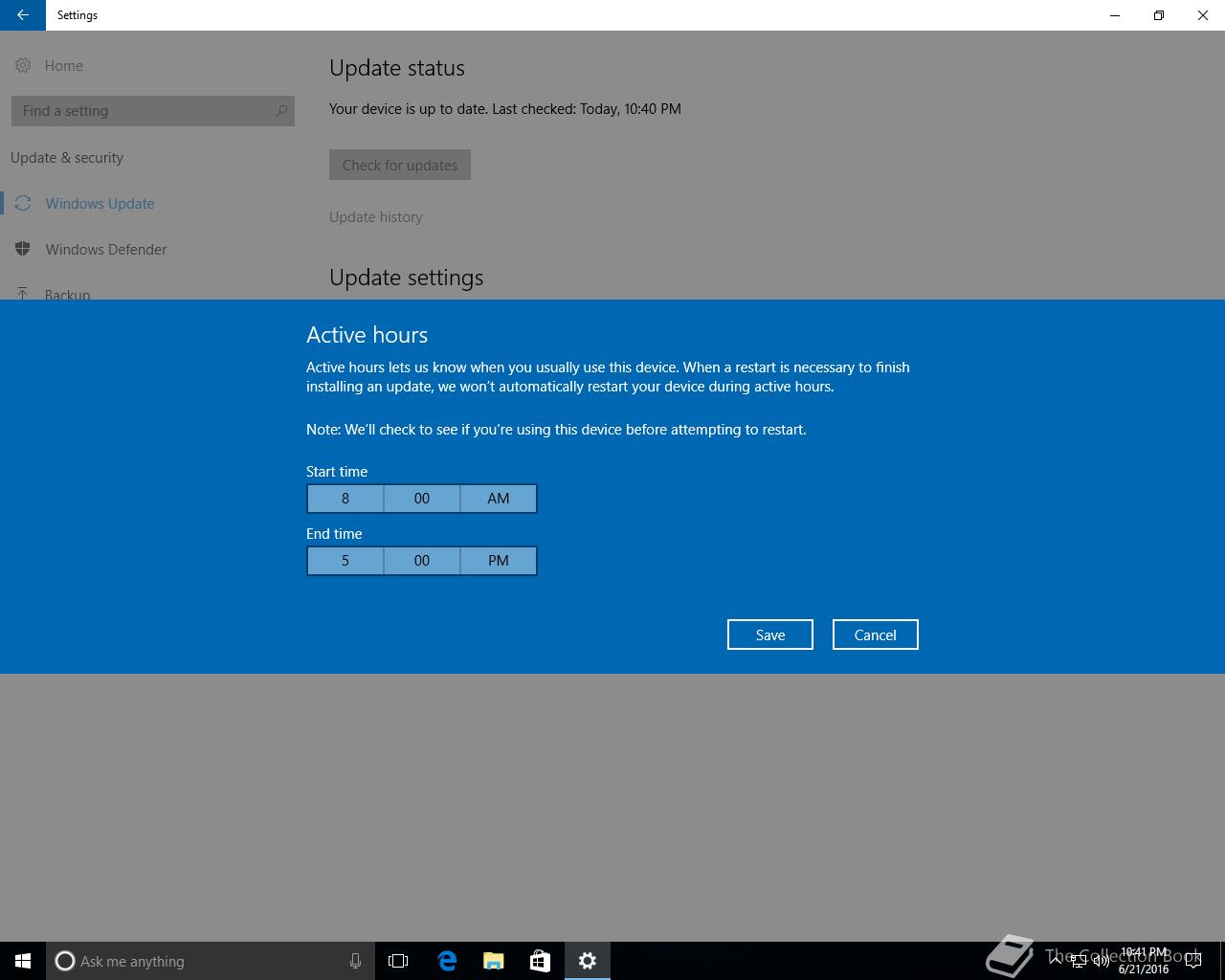Cancel the Active hours dialog

pos(876,635)
